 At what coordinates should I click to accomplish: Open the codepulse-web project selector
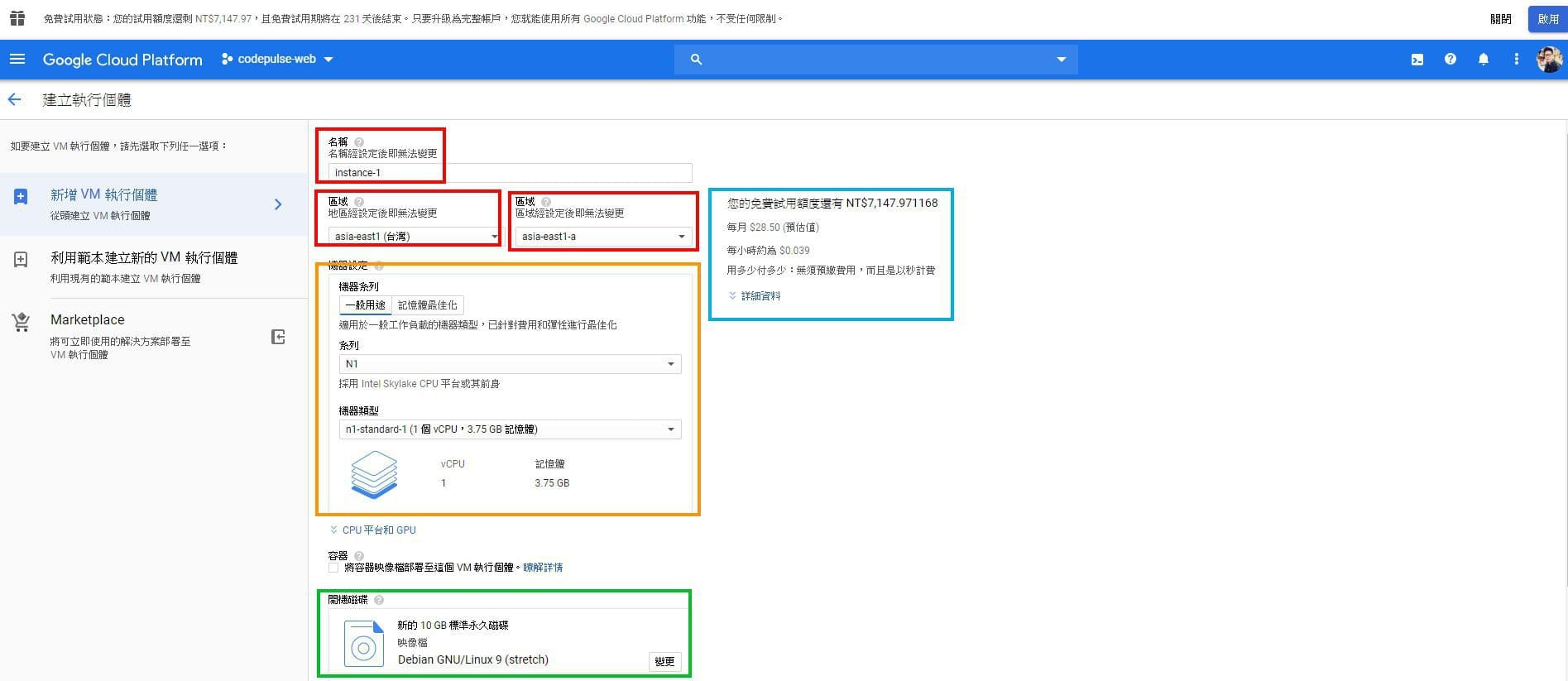click(277, 60)
